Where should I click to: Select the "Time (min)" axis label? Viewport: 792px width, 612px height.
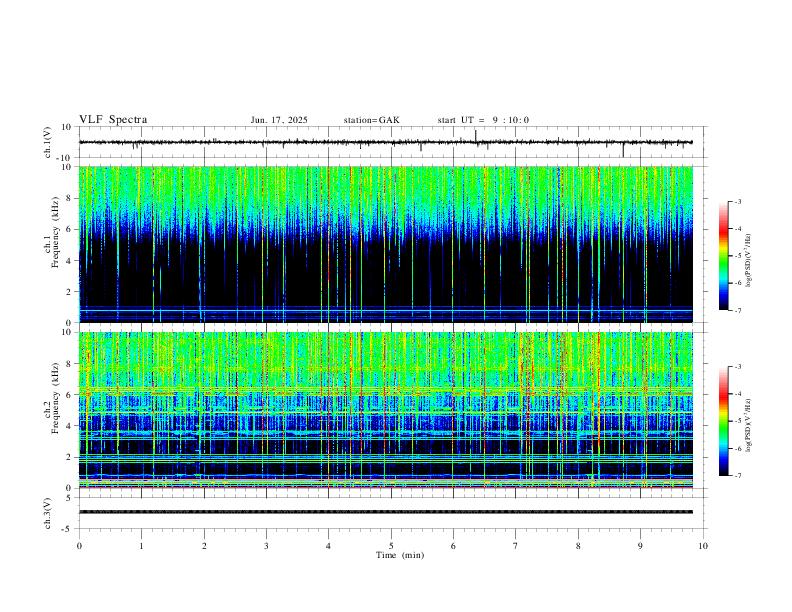pos(400,555)
